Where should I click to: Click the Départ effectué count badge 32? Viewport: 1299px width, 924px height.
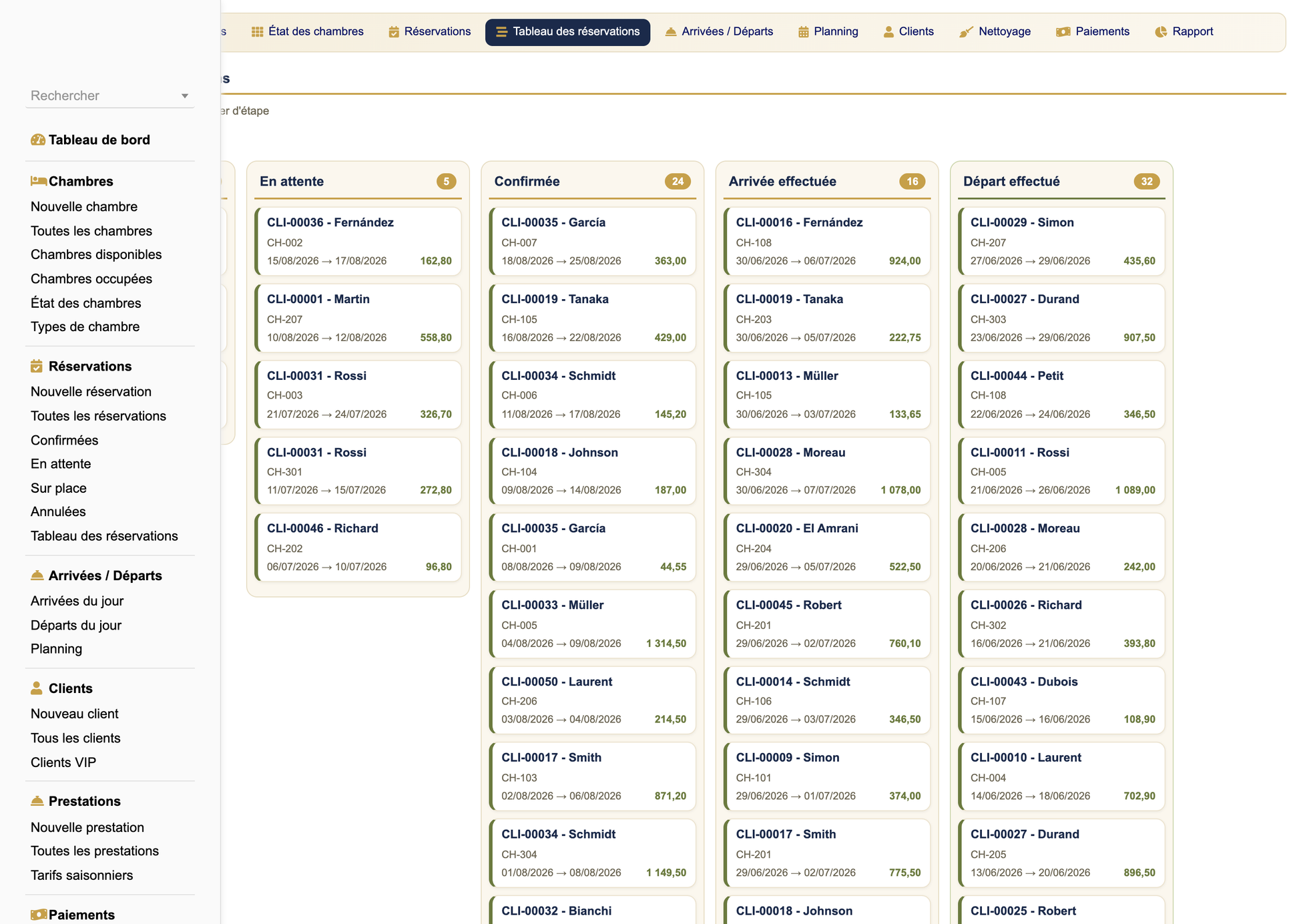pyautogui.click(x=1146, y=181)
